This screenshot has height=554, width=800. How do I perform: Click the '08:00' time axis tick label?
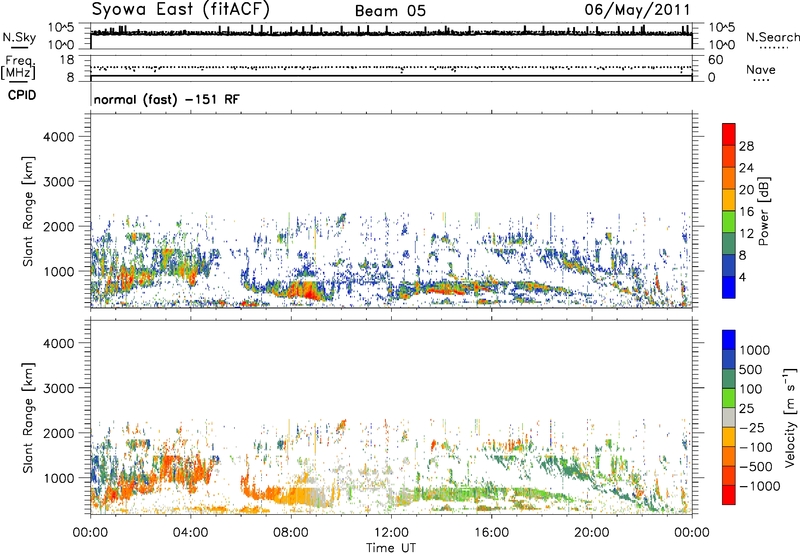291,533
